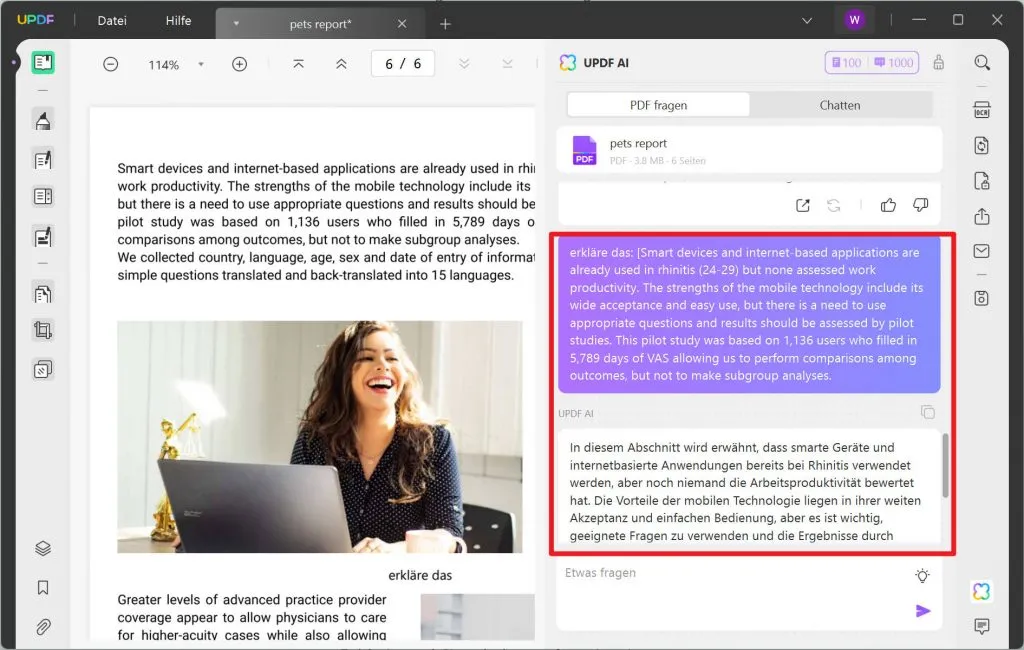The height and width of the screenshot is (650, 1024).
Task: Open the Reader mode icon in left sidebar
Action: pos(43,63)
